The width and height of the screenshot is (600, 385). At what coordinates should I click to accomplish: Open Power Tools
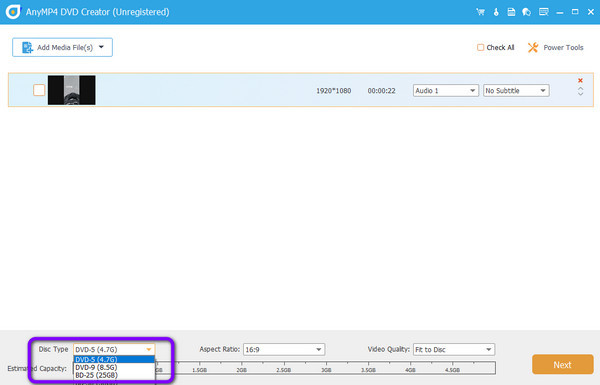coord(555,47)
